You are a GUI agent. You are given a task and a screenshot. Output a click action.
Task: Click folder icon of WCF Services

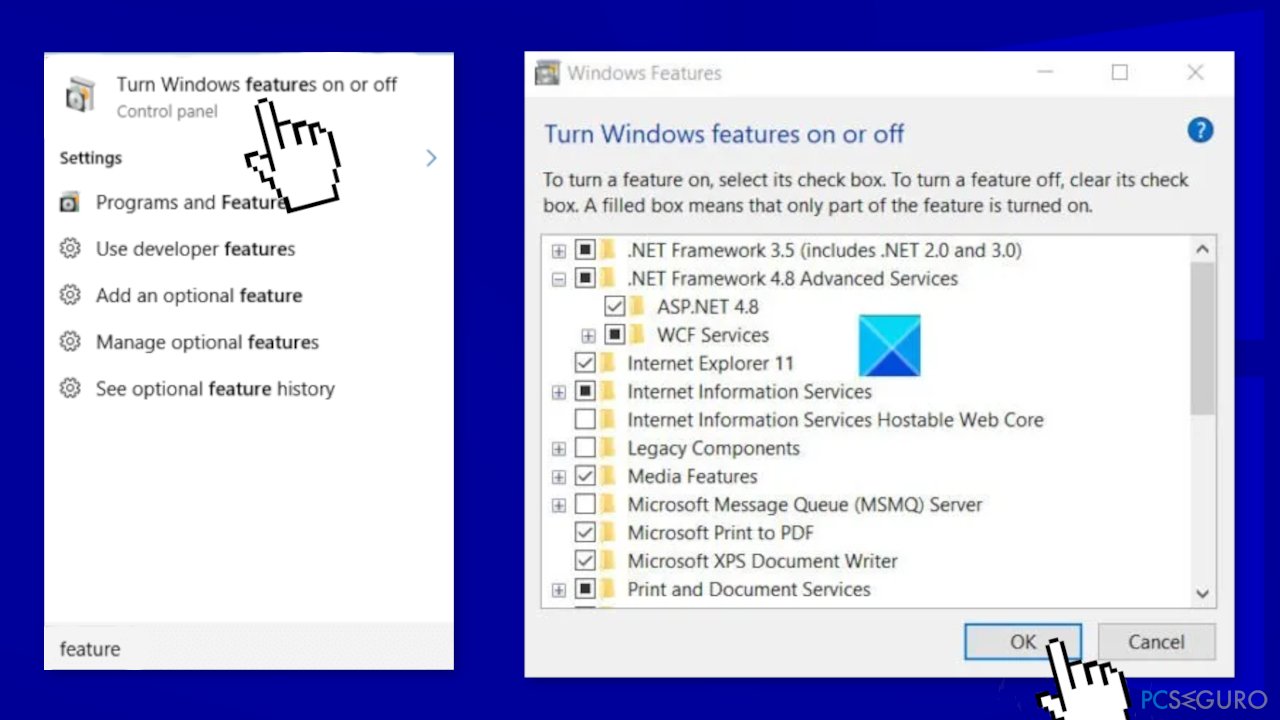pyautogui.click(x=637, y=334)
